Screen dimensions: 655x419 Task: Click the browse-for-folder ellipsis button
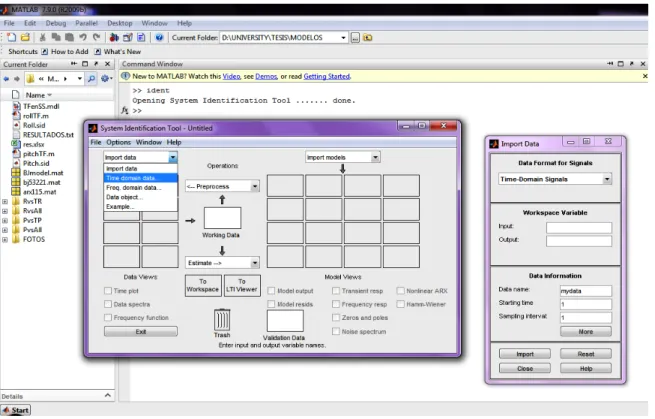355,38
